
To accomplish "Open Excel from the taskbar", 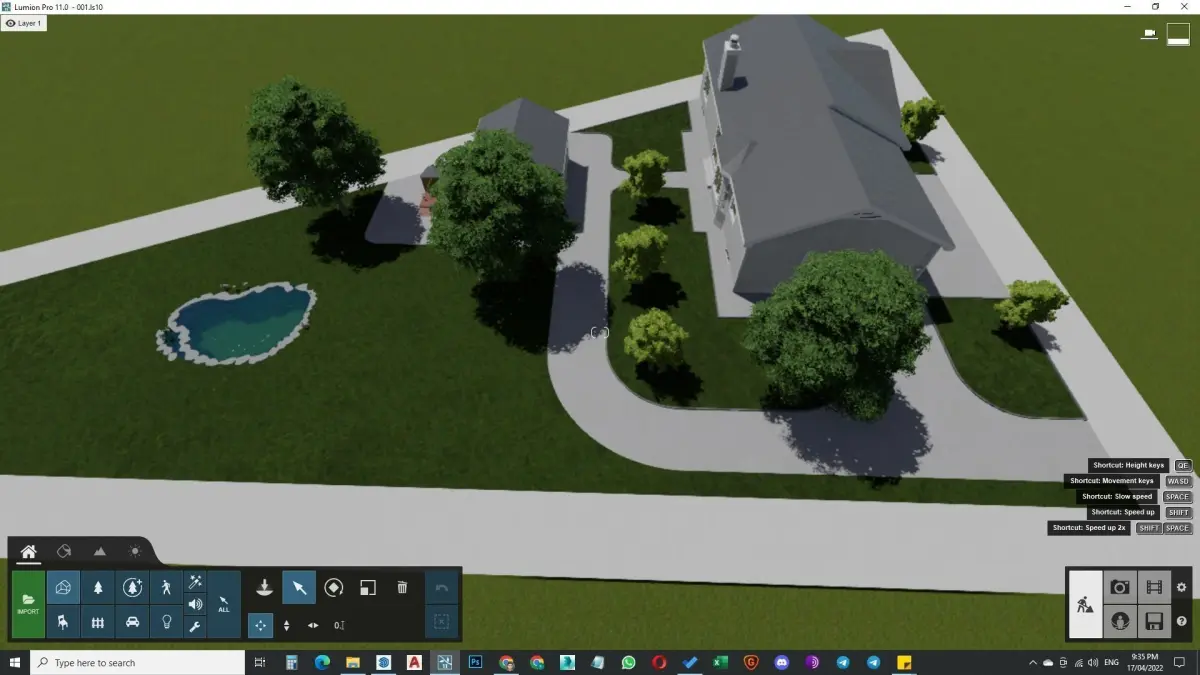I will tap(720, 662).
